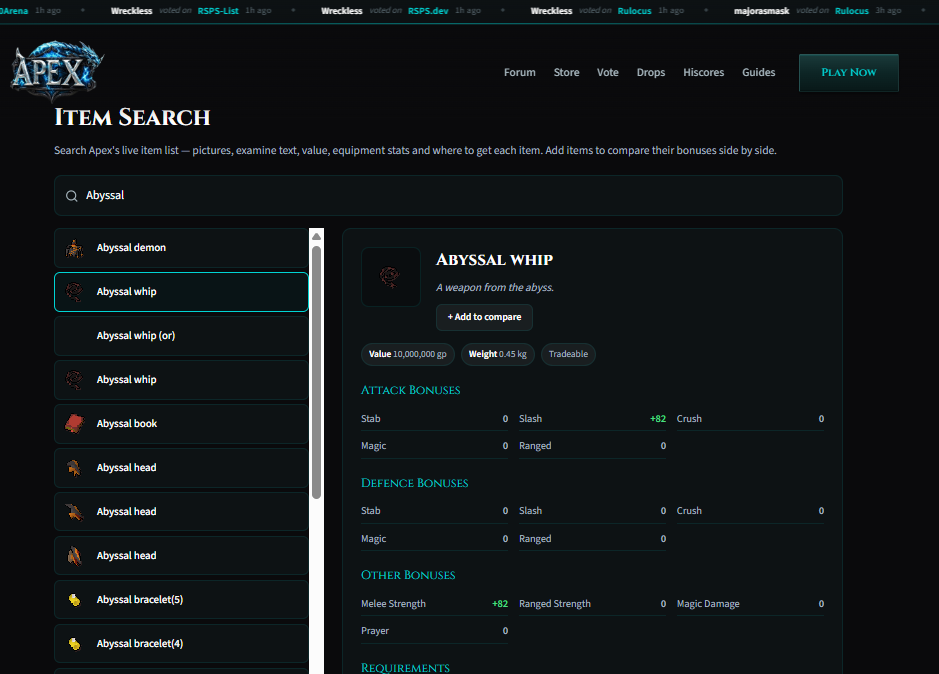This screenshot has width=939, height=674.
Task: Click the 'A weapon from the abyss.' text
Action: 495,288
